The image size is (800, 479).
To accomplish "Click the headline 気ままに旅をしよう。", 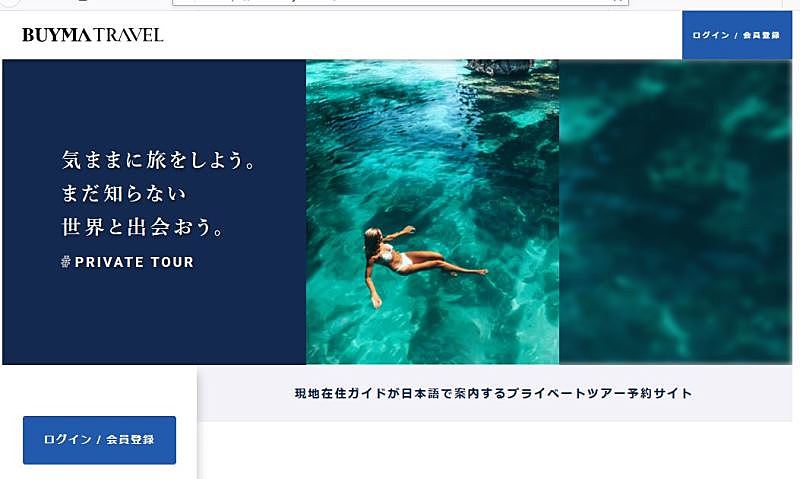I will click(159, 160).
